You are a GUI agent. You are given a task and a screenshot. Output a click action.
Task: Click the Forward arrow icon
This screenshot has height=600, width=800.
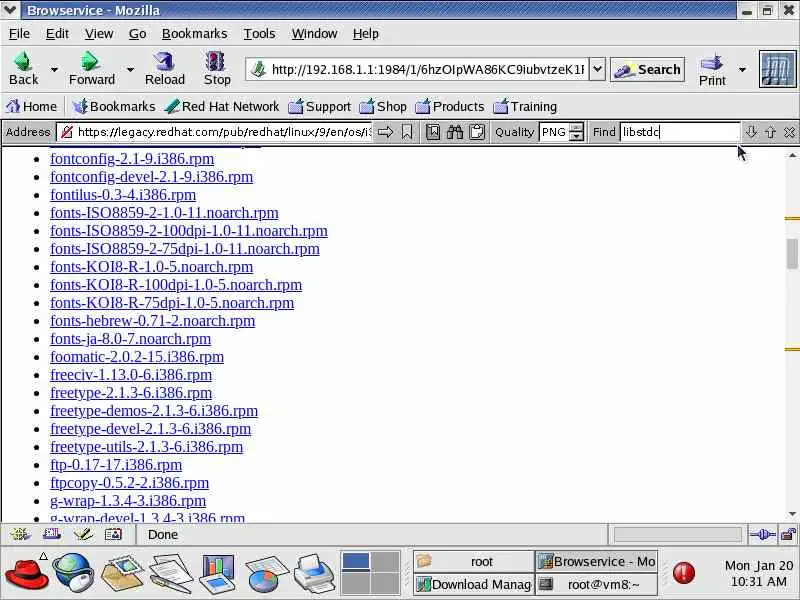tap(90, 61)
